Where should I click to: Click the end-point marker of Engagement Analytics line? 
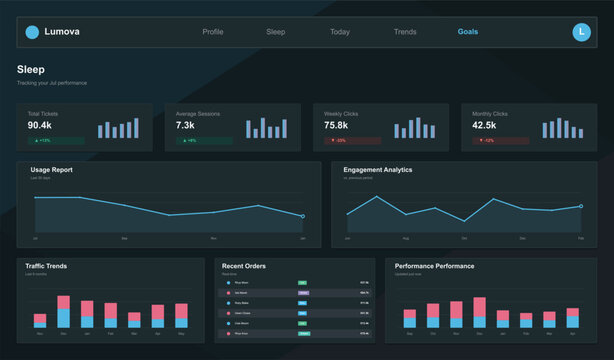point(581,206)
